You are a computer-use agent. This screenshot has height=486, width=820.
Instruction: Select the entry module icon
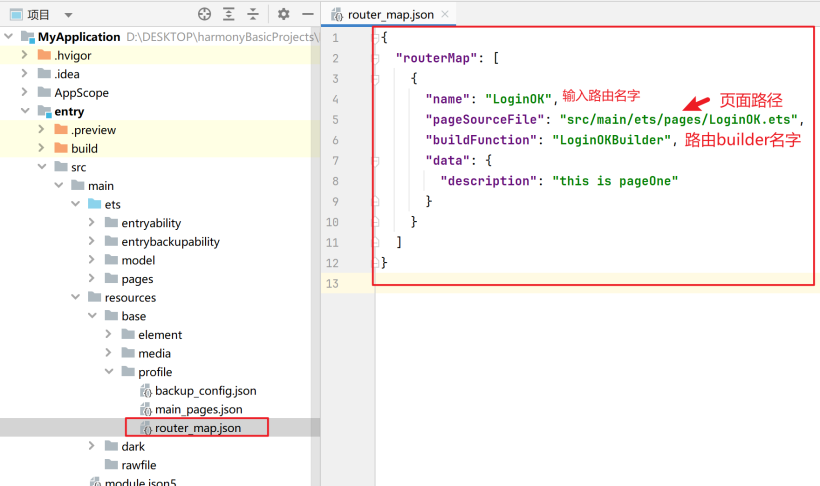44,111
